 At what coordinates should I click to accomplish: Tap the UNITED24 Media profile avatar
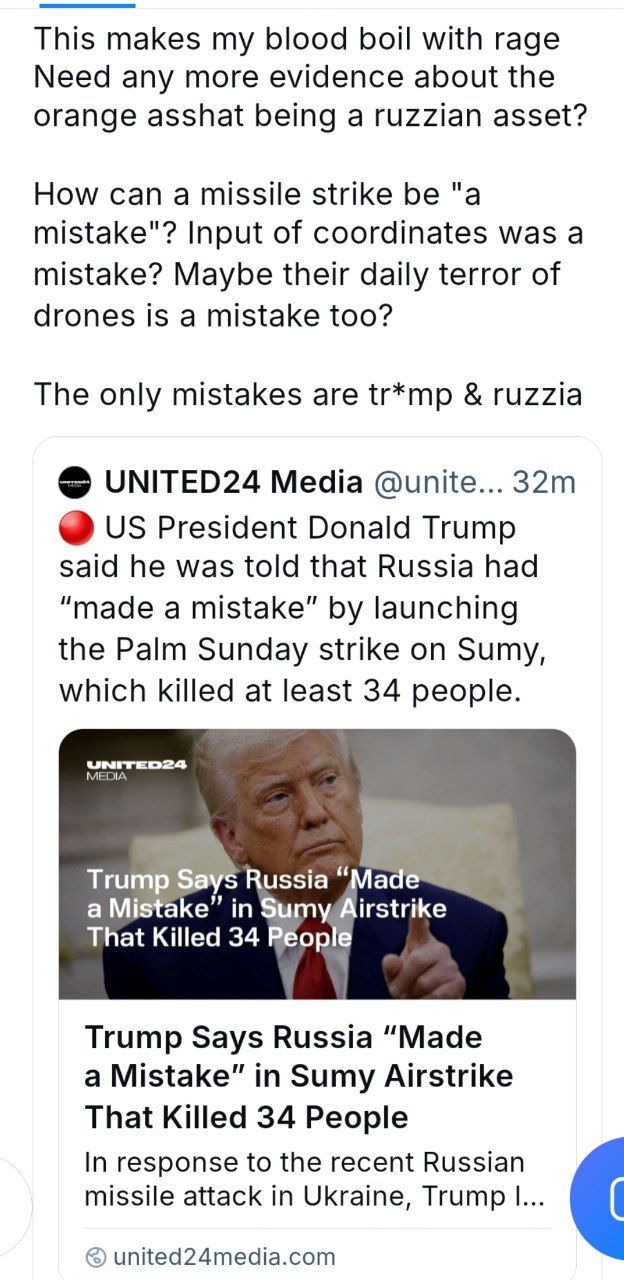76,482
